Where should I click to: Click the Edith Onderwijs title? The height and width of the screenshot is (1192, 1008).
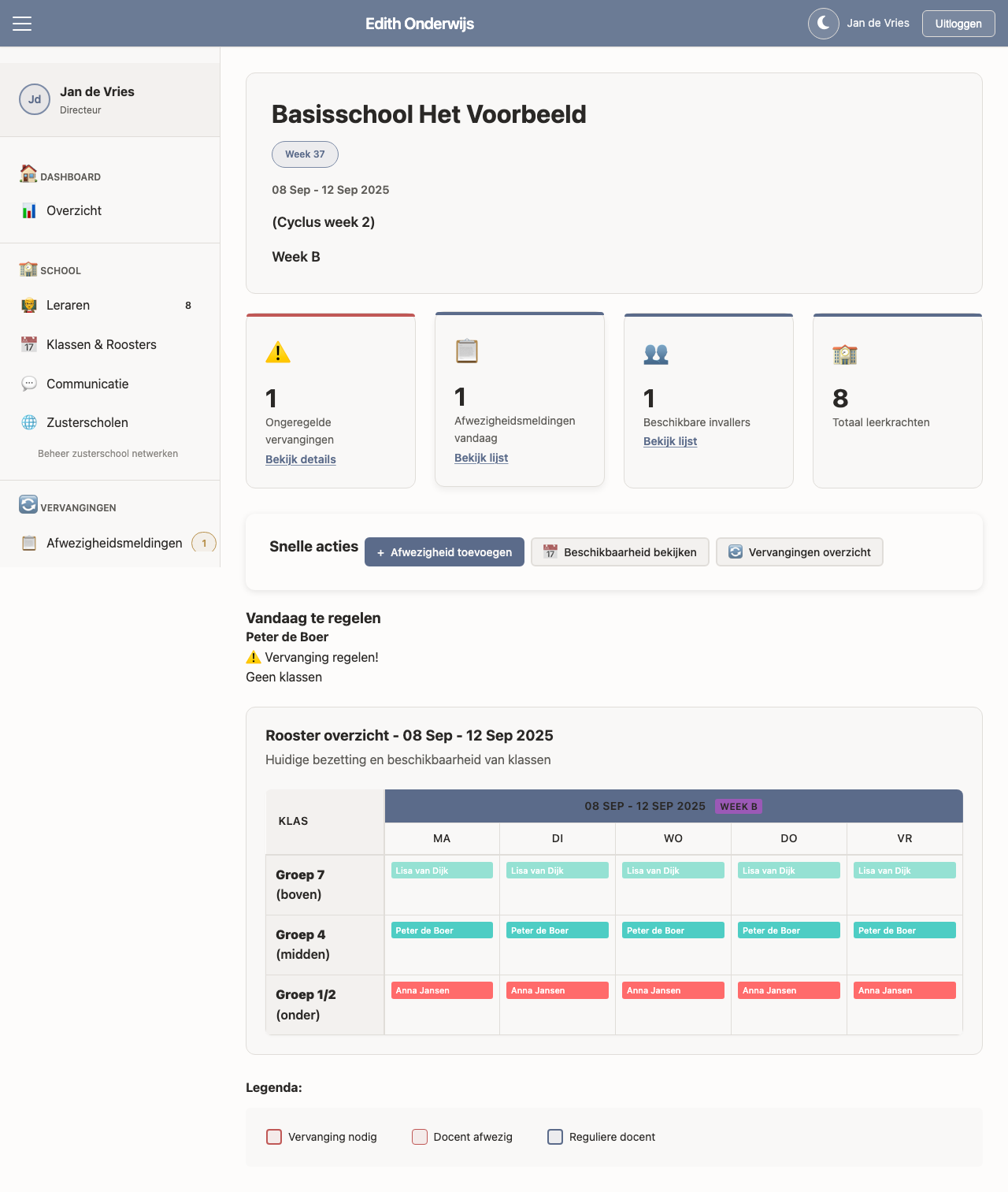[420, 24]
